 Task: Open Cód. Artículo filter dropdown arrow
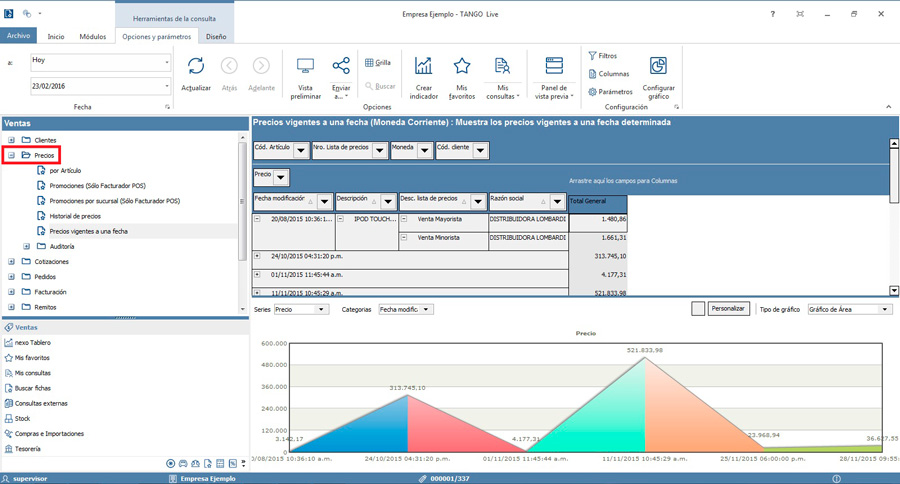pyautogui.click(x=301, y=150)
